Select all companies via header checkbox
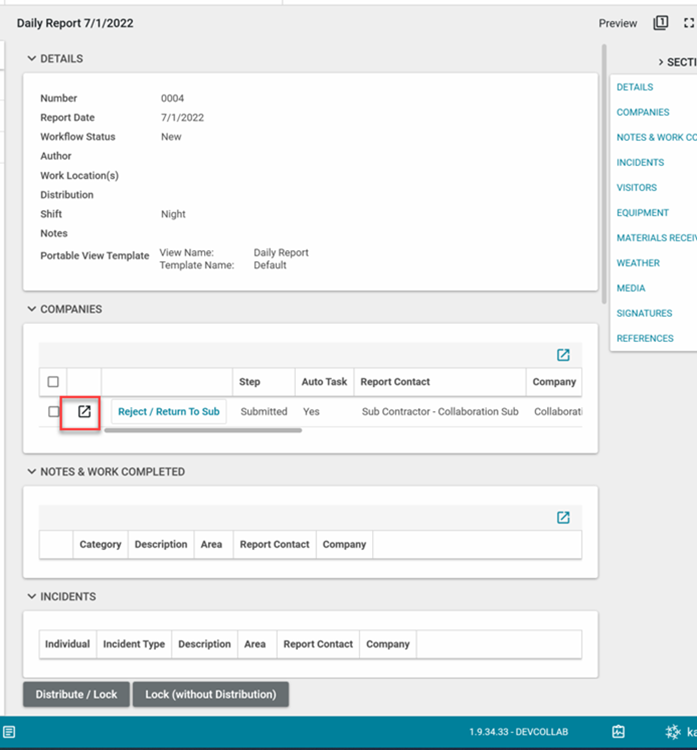 53,382
